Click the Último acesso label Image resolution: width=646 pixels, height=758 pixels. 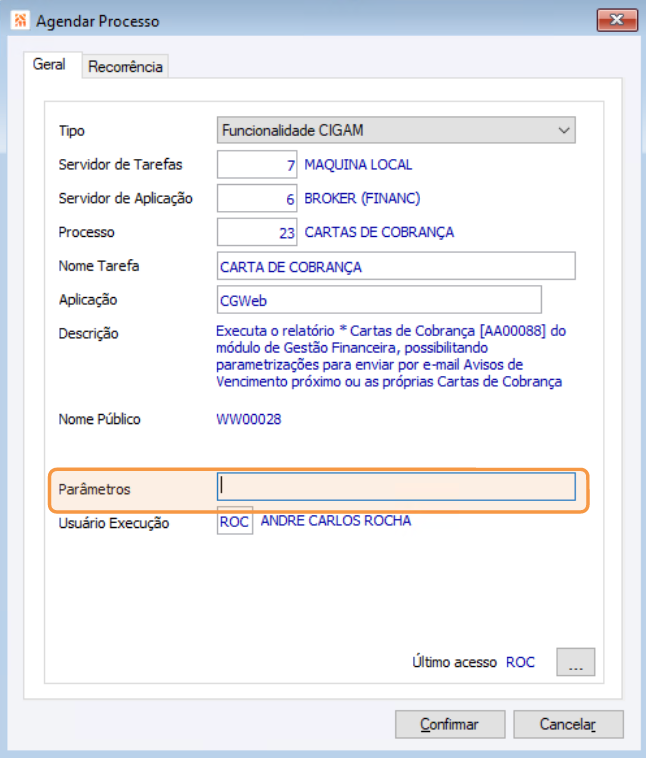click(x=455, y=662)
